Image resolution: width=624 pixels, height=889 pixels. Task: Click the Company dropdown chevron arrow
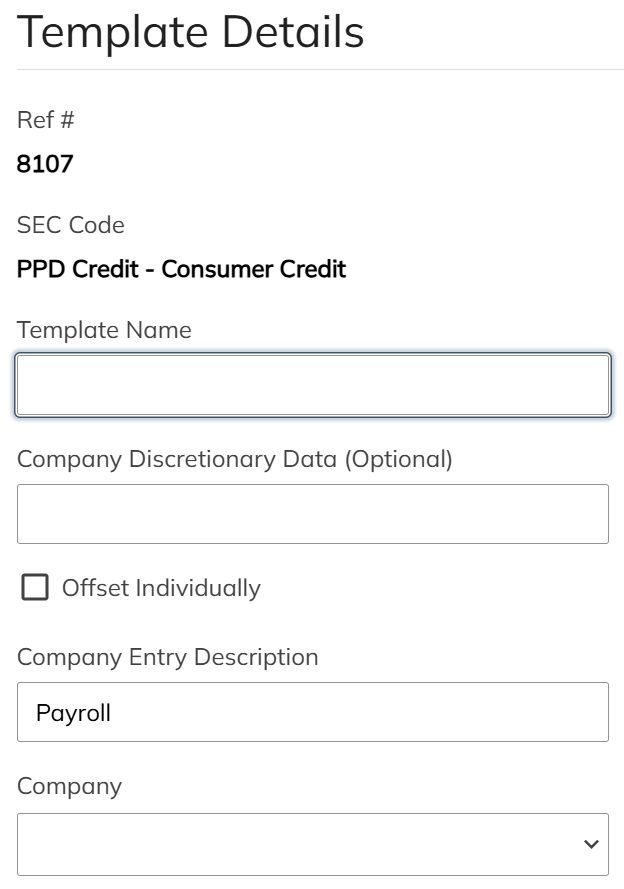point(590,845)
